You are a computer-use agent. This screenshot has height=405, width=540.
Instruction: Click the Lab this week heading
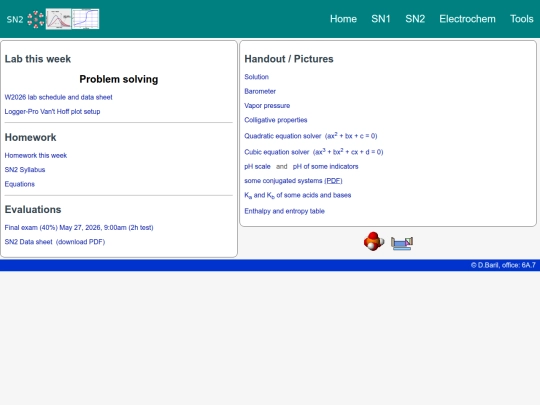coord(38,59)
